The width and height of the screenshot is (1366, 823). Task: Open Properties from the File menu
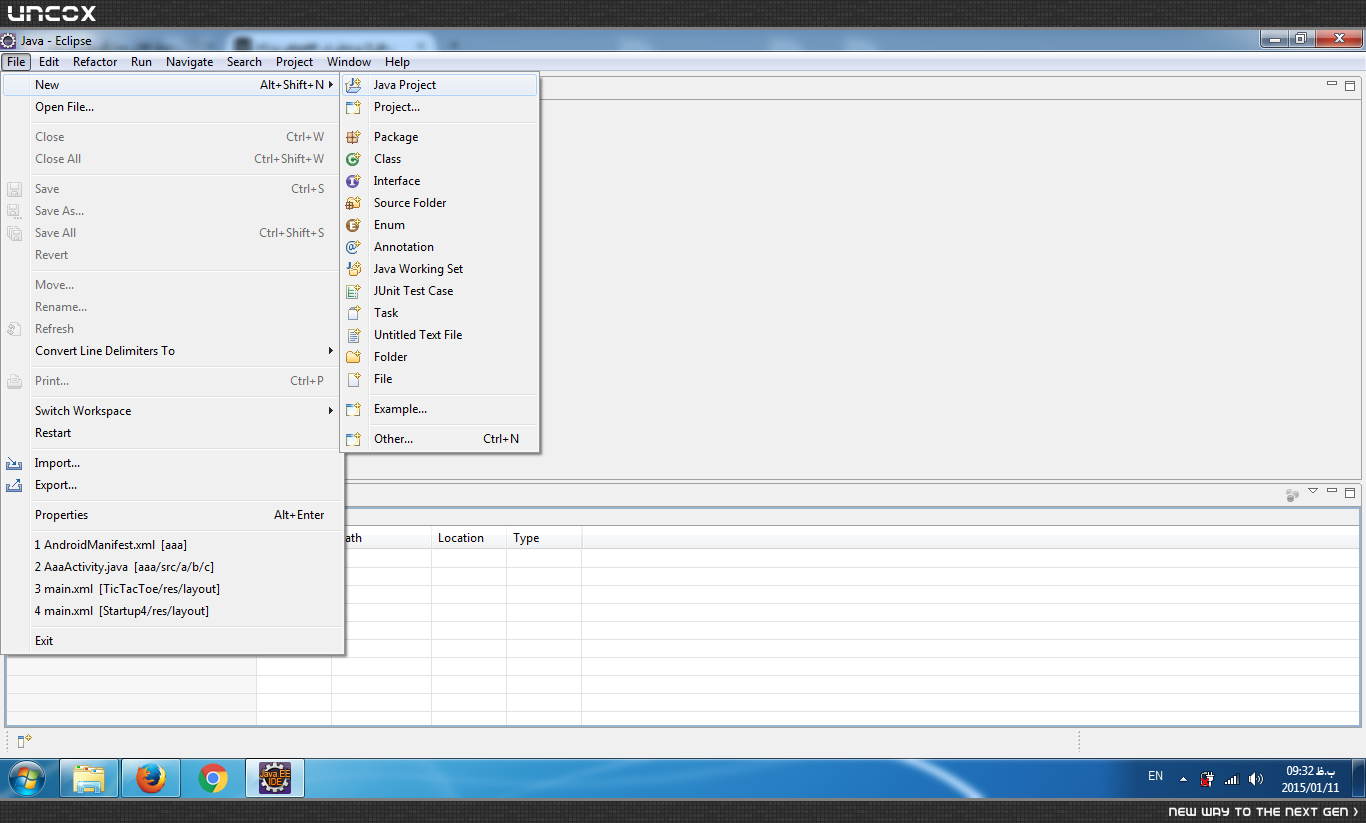pos(173,515)
